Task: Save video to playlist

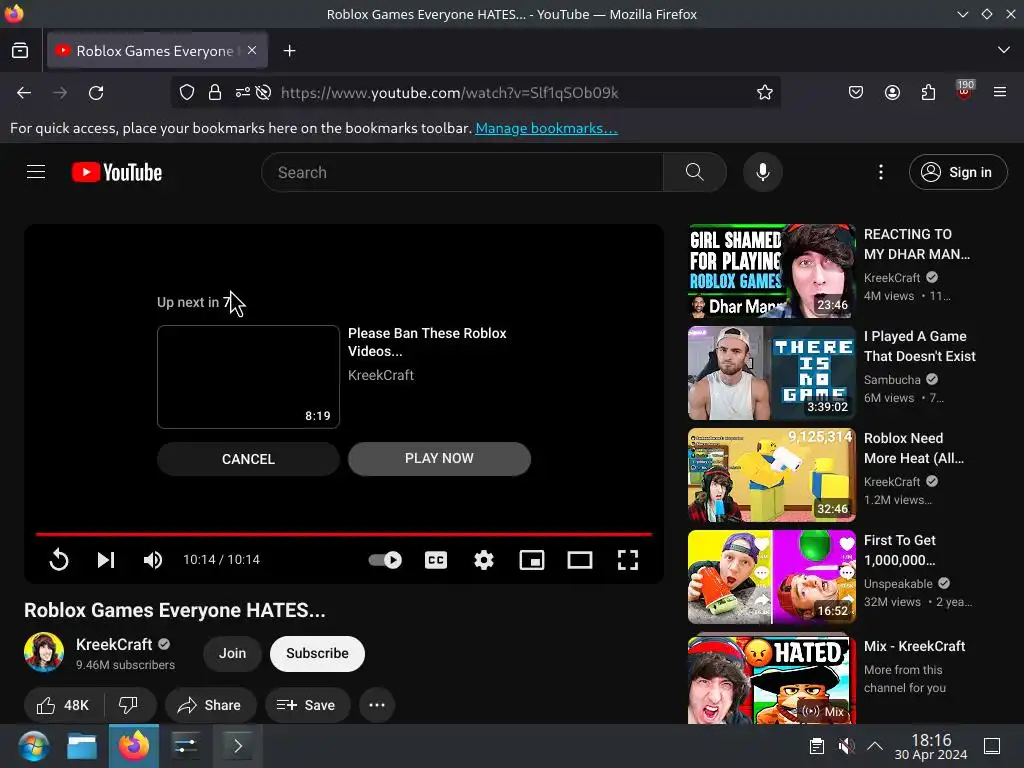Action: click(x=307, y=705)
